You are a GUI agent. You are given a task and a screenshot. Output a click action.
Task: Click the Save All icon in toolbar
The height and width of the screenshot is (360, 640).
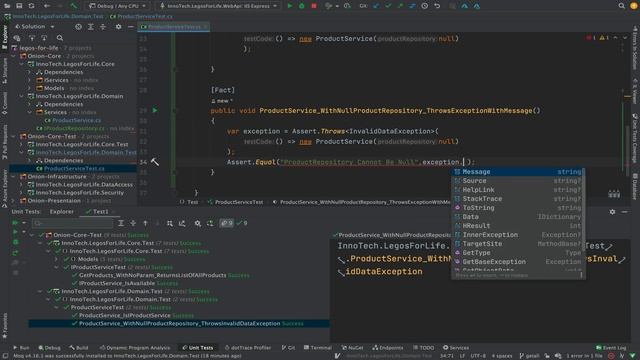coord(19,6)
